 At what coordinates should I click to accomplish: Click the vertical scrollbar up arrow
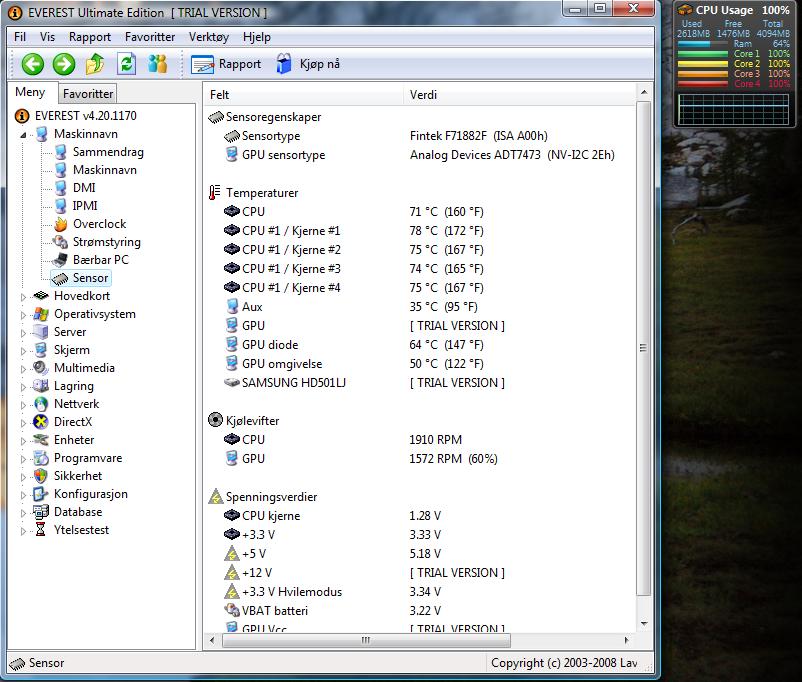(644, 92)
